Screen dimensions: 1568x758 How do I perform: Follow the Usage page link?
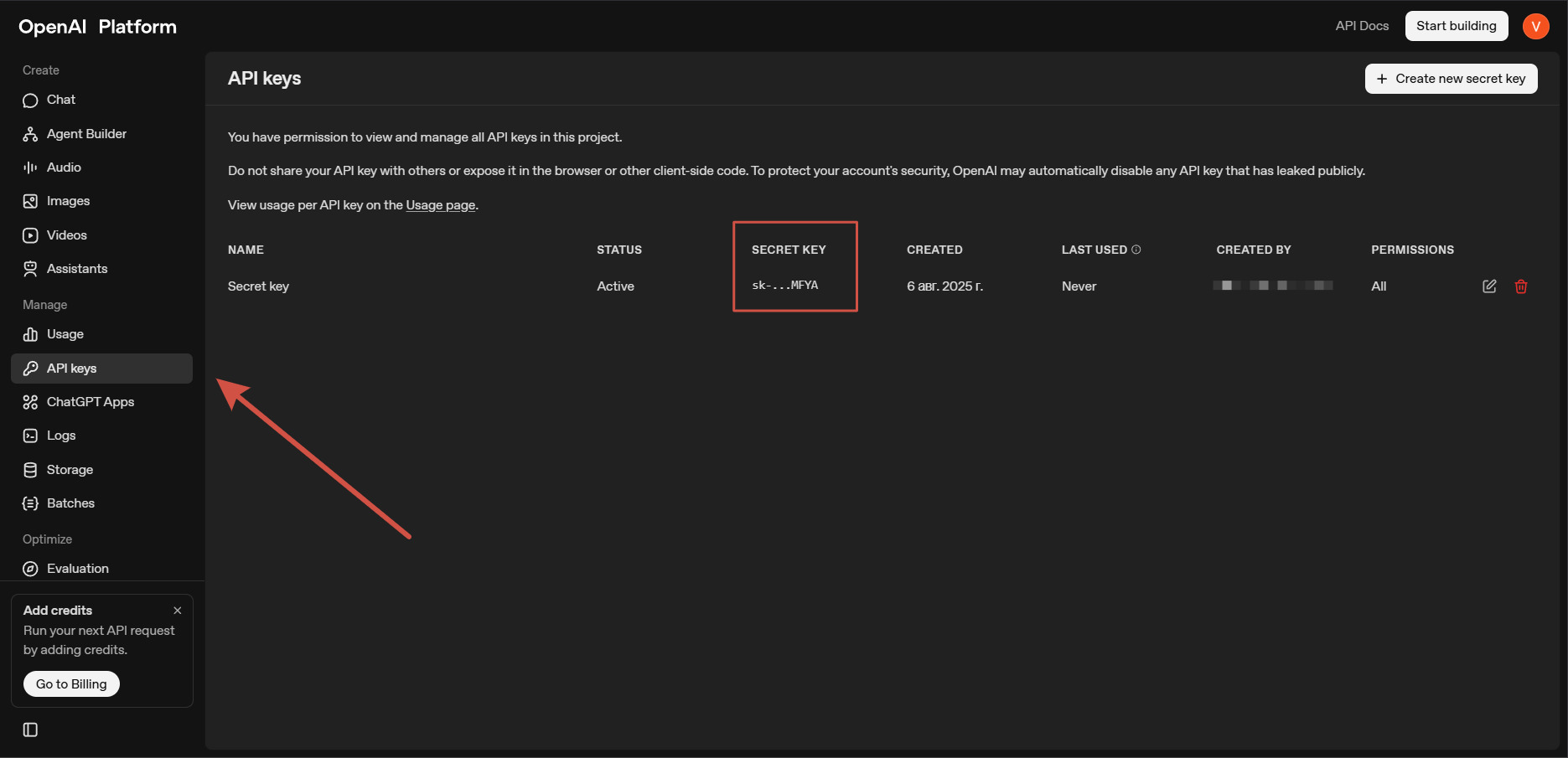[441, 205]
